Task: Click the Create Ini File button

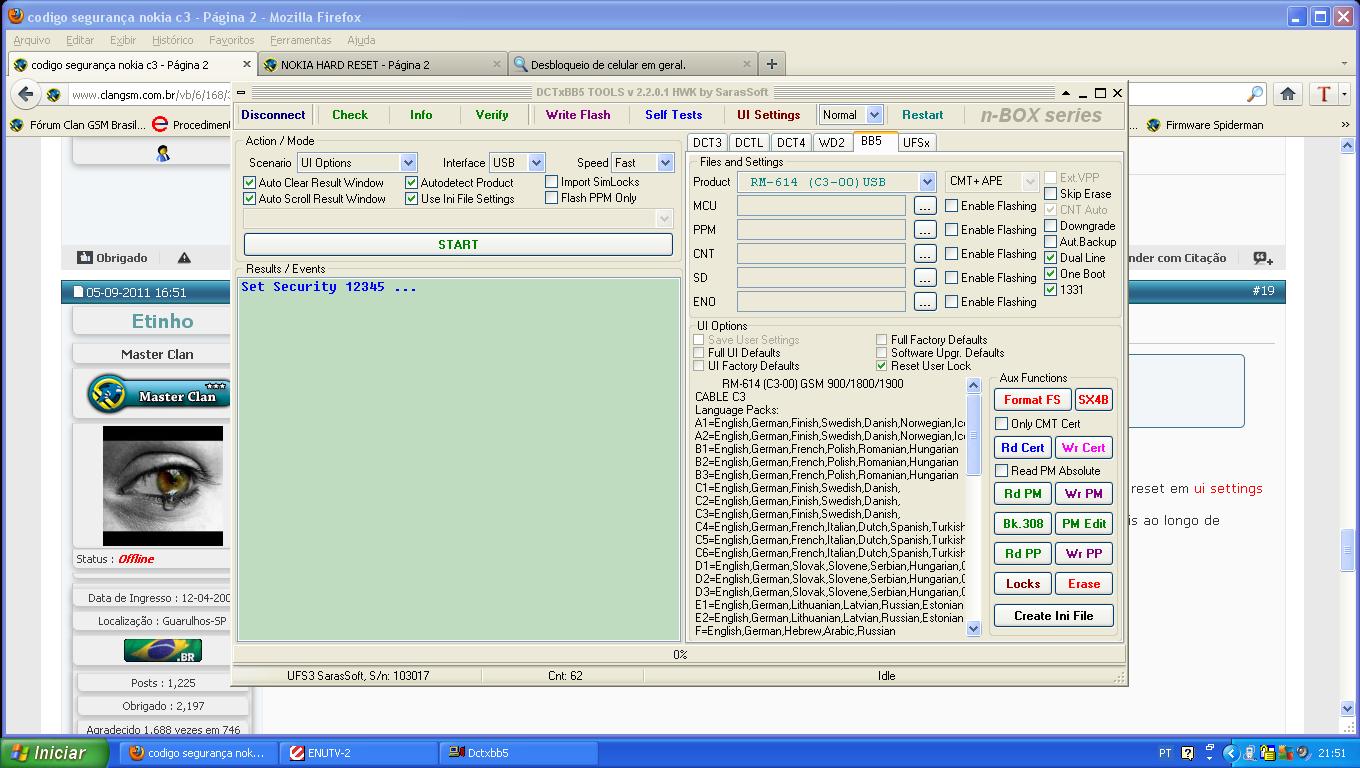Action: point(1054,616)
